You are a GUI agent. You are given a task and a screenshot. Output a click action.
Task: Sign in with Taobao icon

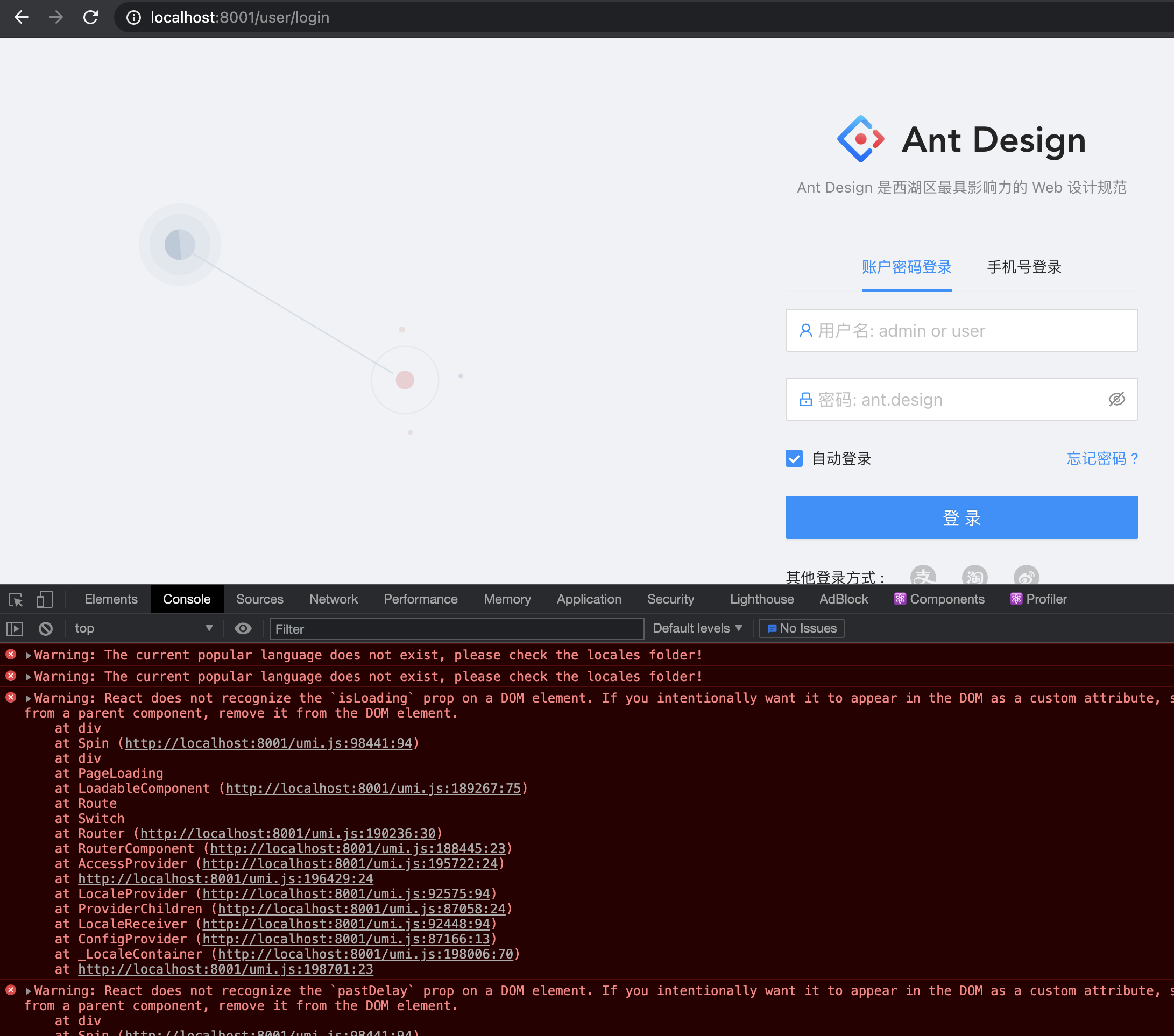pos(975,576)
